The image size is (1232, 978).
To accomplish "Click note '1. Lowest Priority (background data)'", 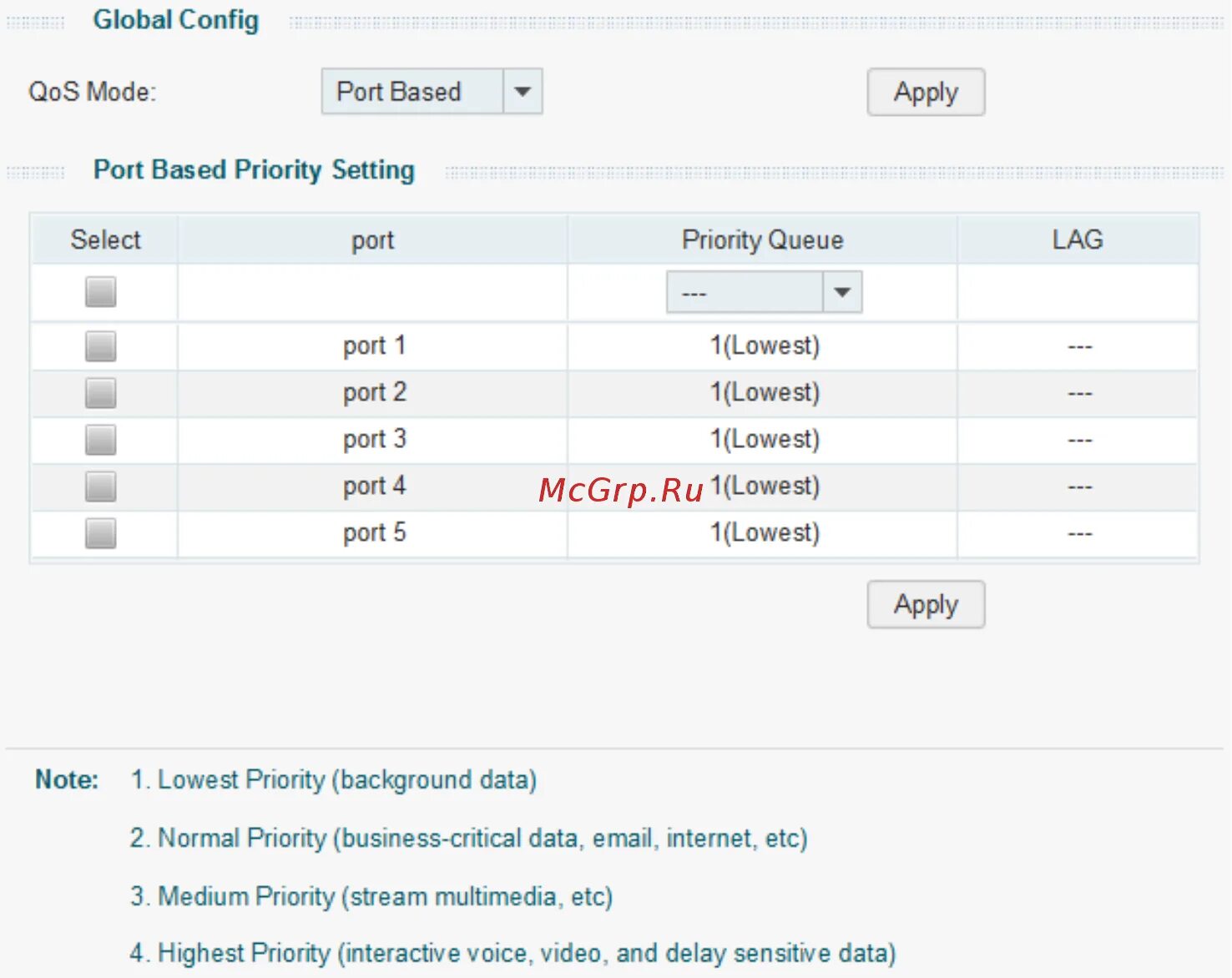I will (x=333, y=780).
